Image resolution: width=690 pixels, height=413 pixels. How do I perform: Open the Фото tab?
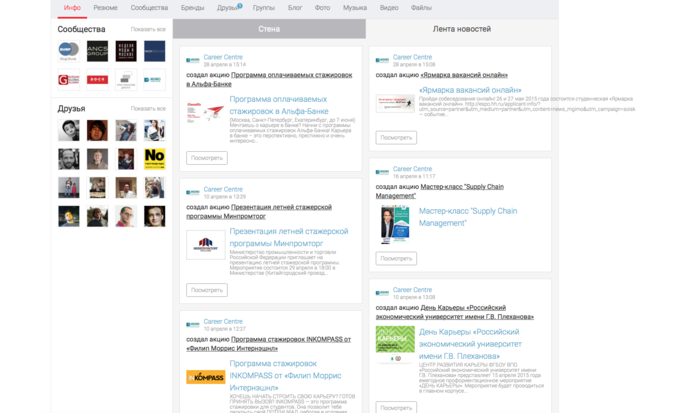(322, 8)
